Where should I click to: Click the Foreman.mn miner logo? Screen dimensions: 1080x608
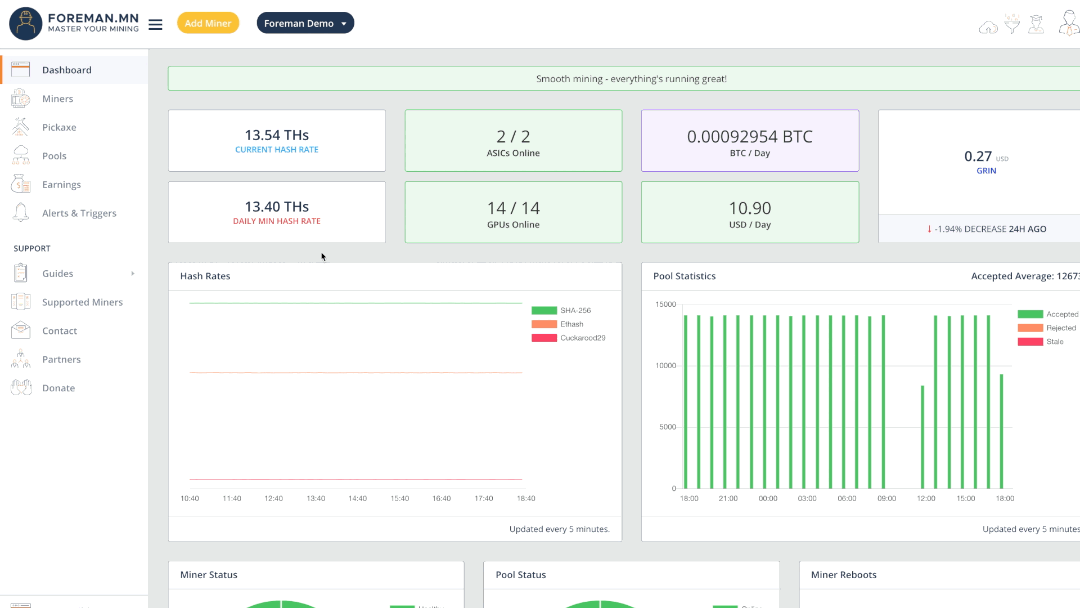[x=25, y=23]
